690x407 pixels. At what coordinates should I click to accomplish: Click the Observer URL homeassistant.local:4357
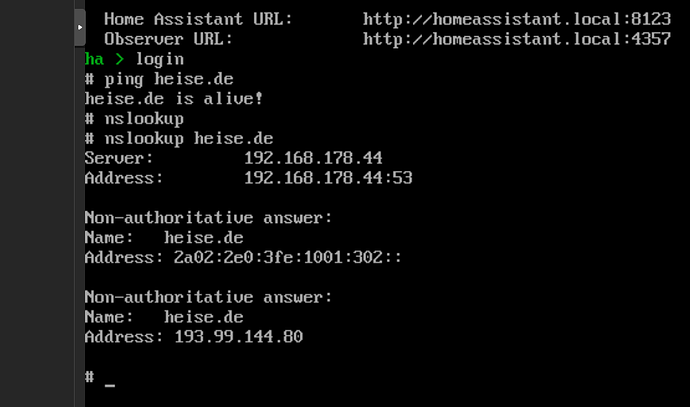tap(516, 39)
